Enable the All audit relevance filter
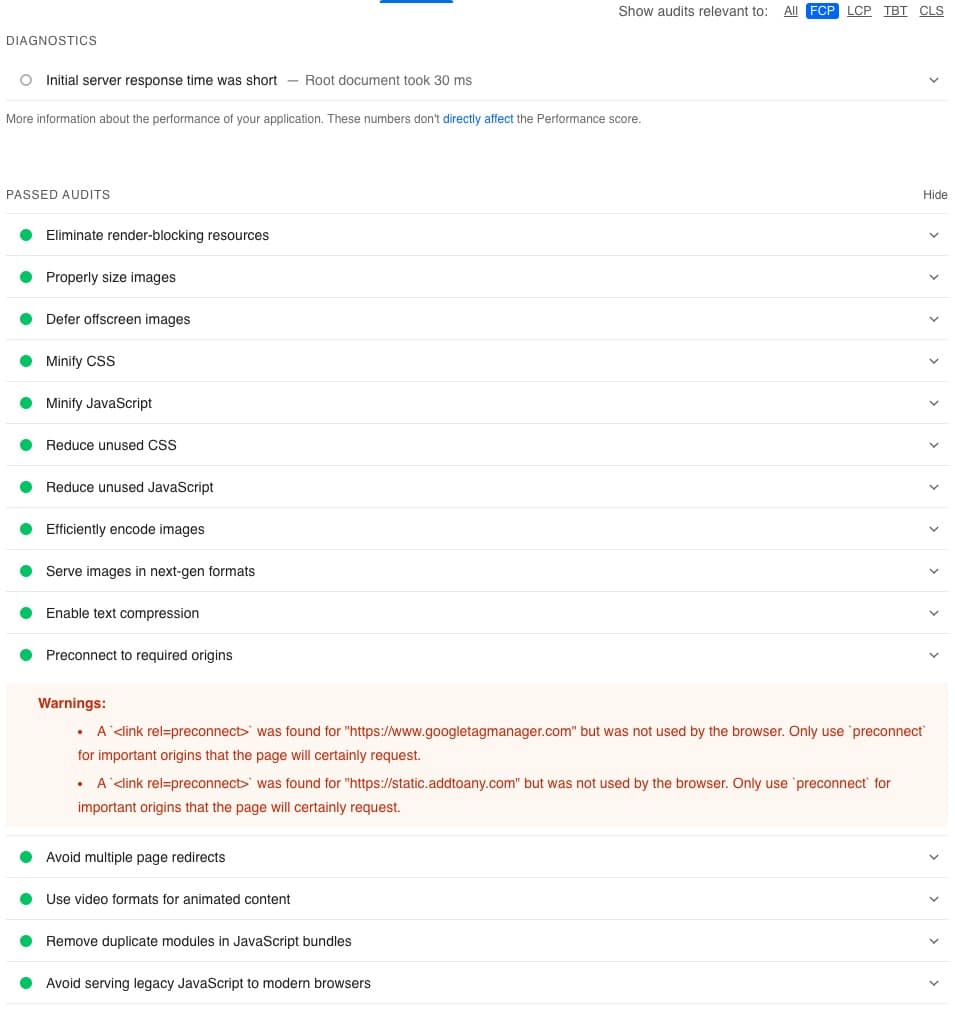The image size is (955, 1015). [x=790, y=11]
